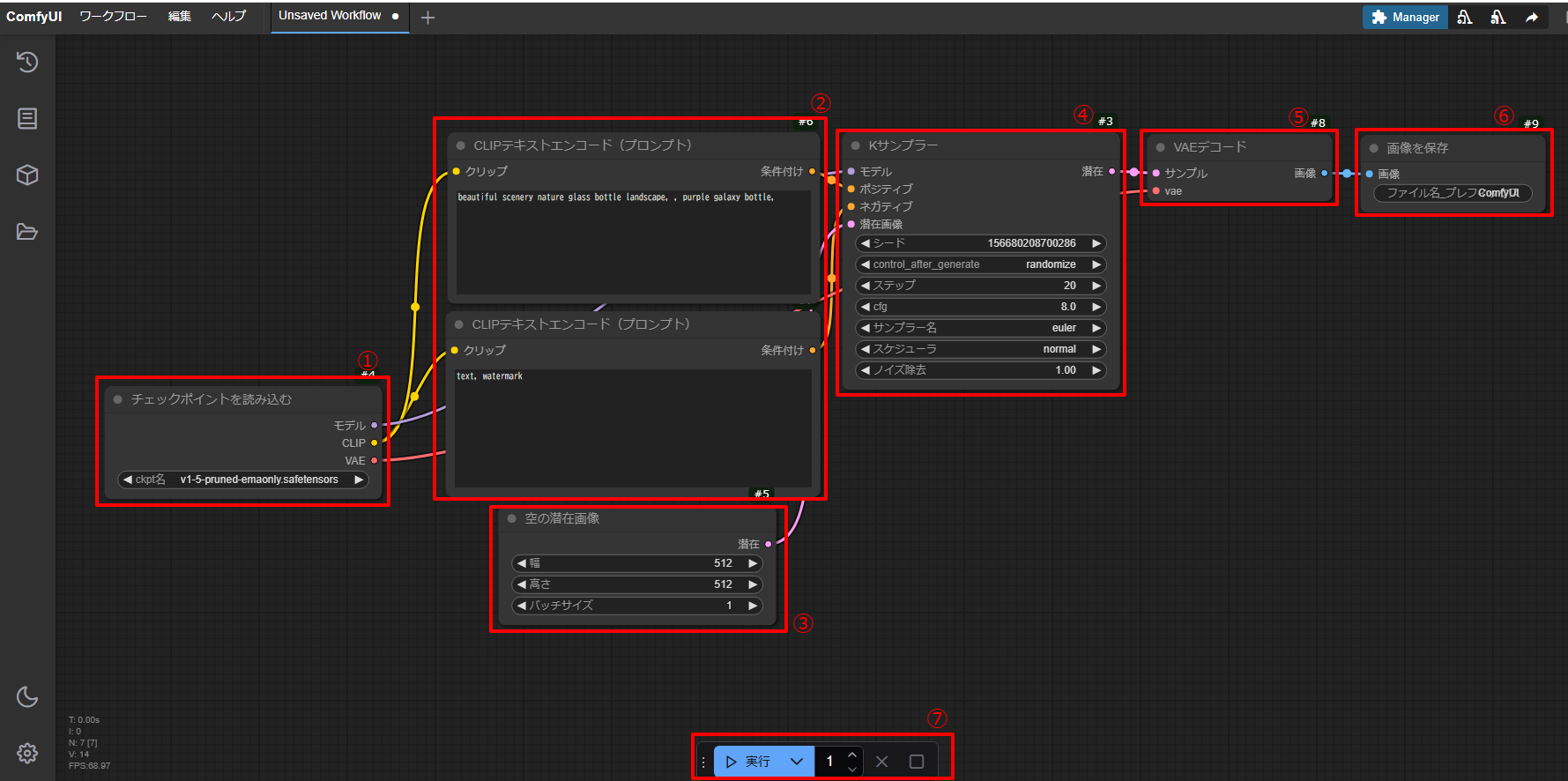
Task: Click the batch count number field
Action: 829,762
